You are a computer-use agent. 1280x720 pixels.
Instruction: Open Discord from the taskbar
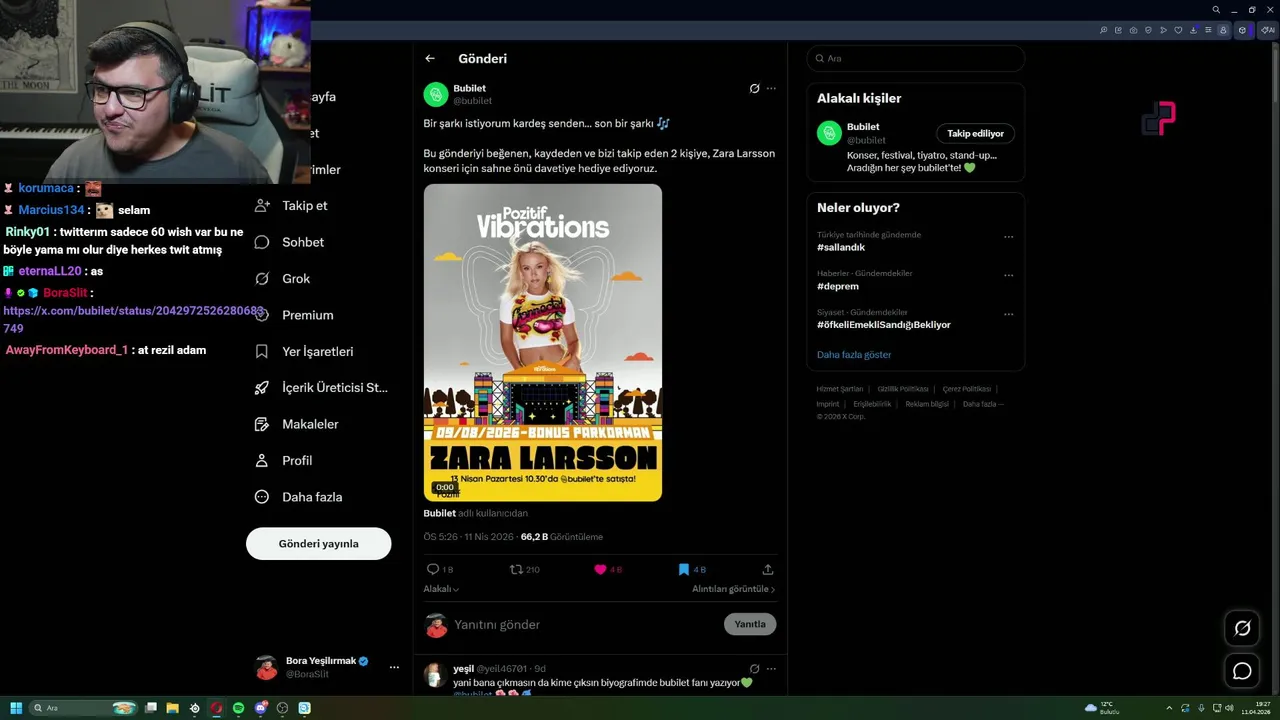click(260, 708)
